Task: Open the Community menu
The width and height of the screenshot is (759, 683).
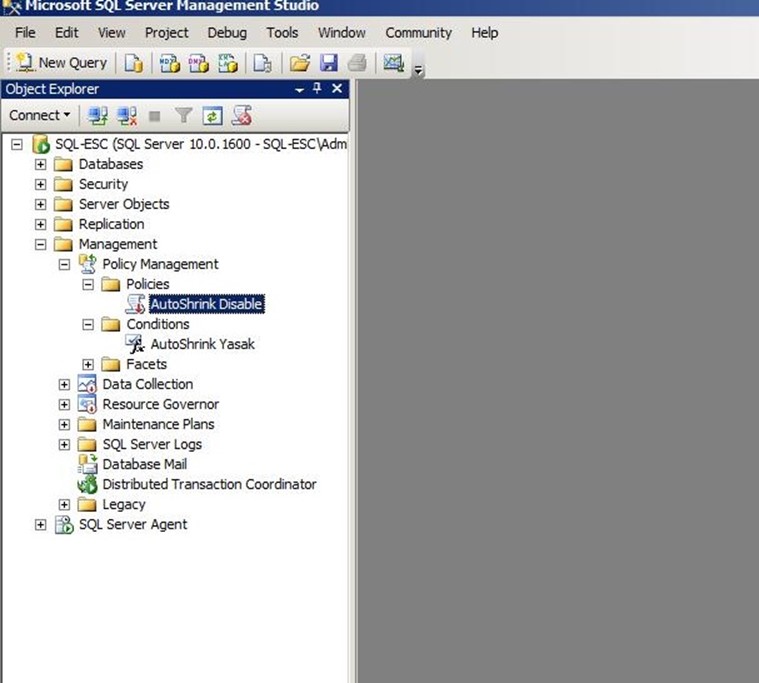Action: click(418, 32)
